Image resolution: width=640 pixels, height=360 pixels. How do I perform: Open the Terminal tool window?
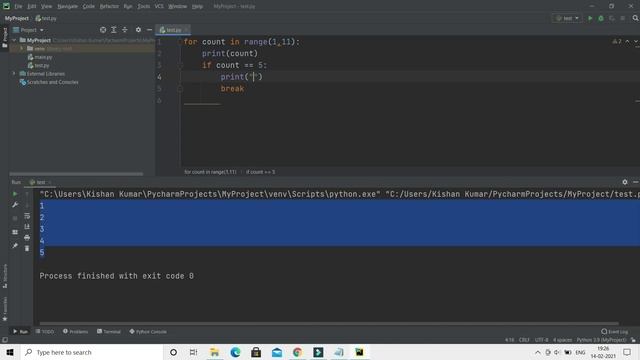coord(109,331)
